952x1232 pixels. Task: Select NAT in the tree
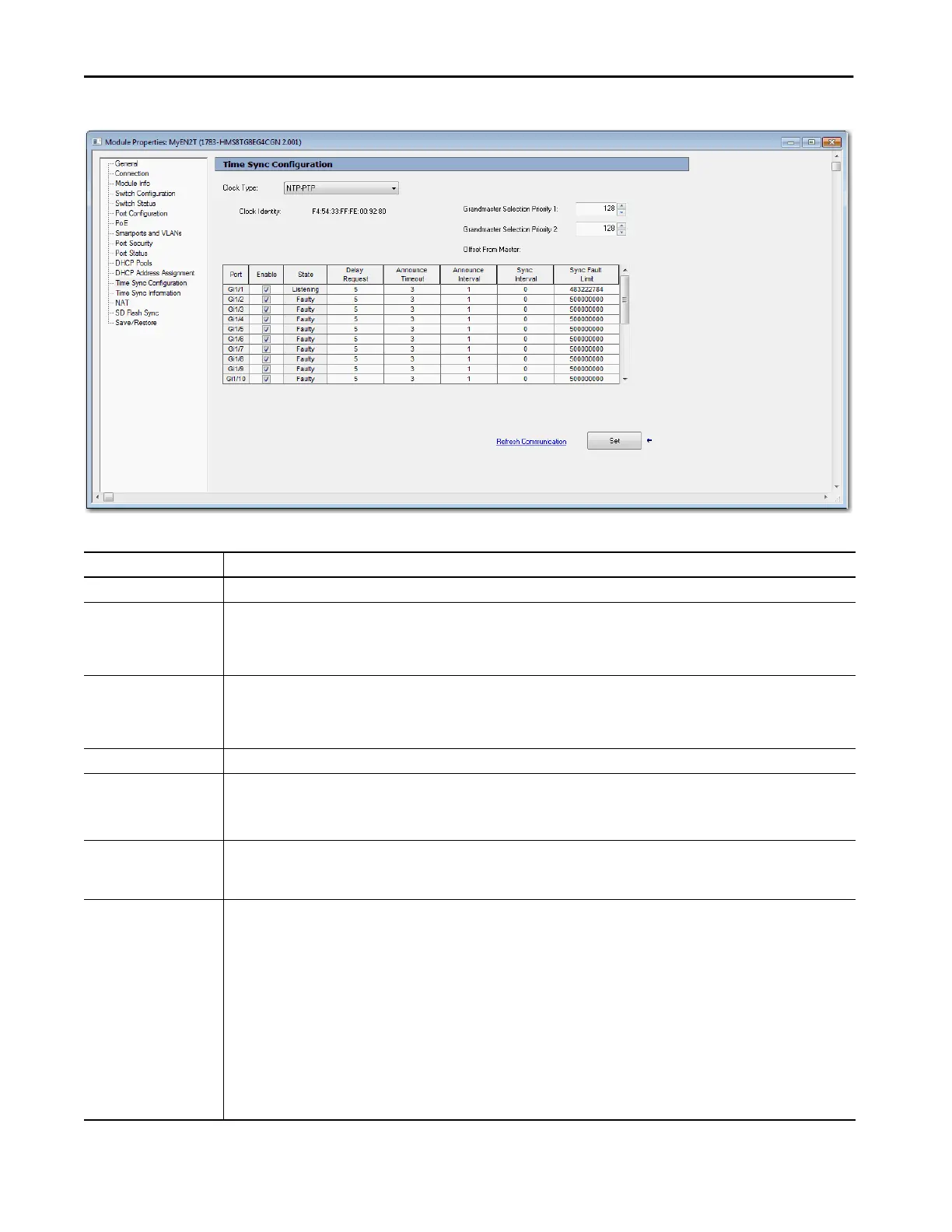coord(122,303)
